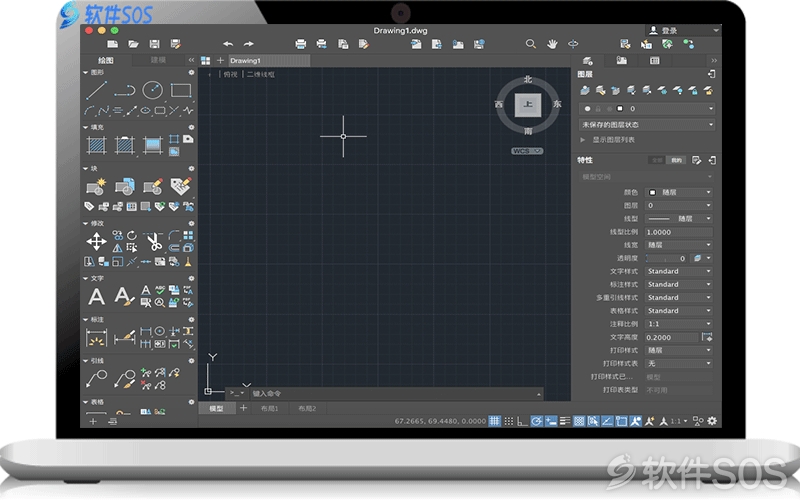Toggle polar tracking in status bar
The width and height of the screenshot is (800, 500).
[536, 421]
